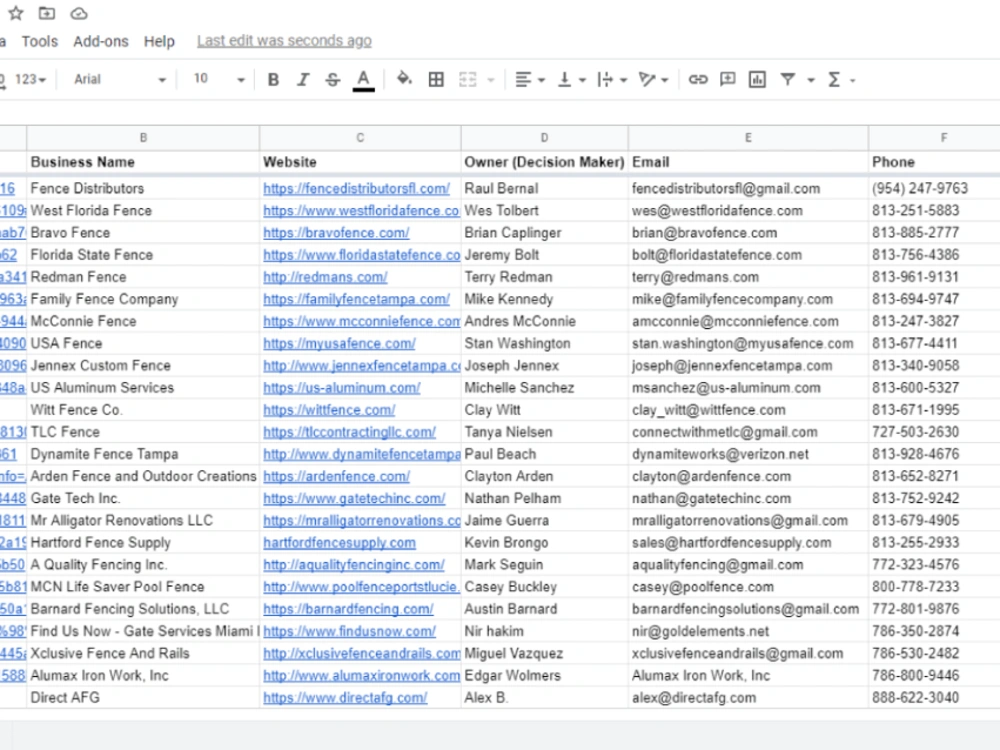Open merge cells dropdown arrow
Screen dimensions: 1000x750
(x=491, y=80)
